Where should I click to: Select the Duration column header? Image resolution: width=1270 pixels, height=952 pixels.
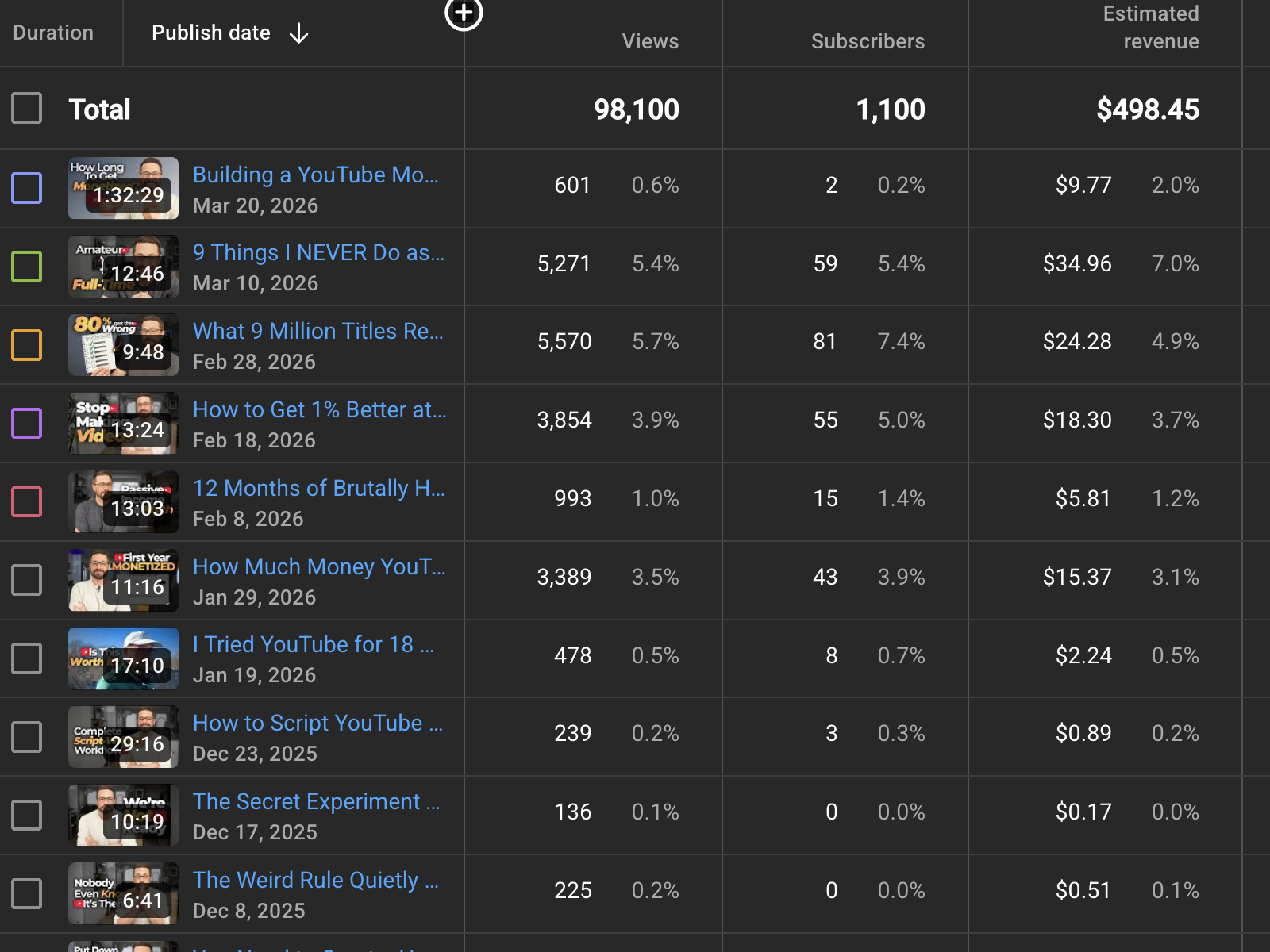click(x=52, y=32)
